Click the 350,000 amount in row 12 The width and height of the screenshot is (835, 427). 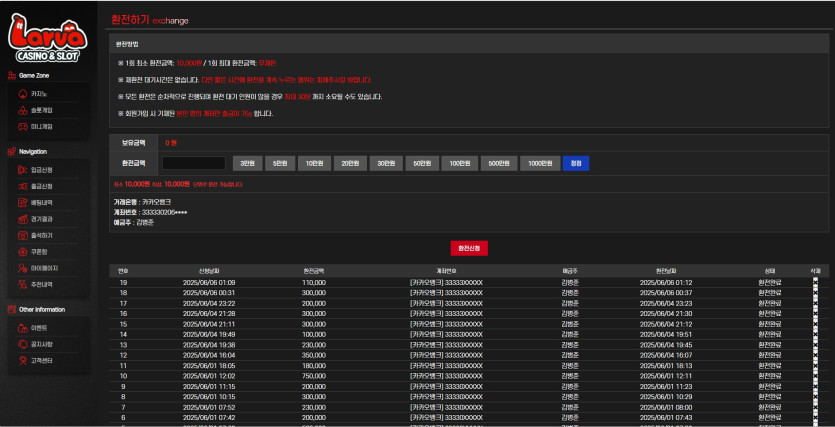(x=314, y=355)
